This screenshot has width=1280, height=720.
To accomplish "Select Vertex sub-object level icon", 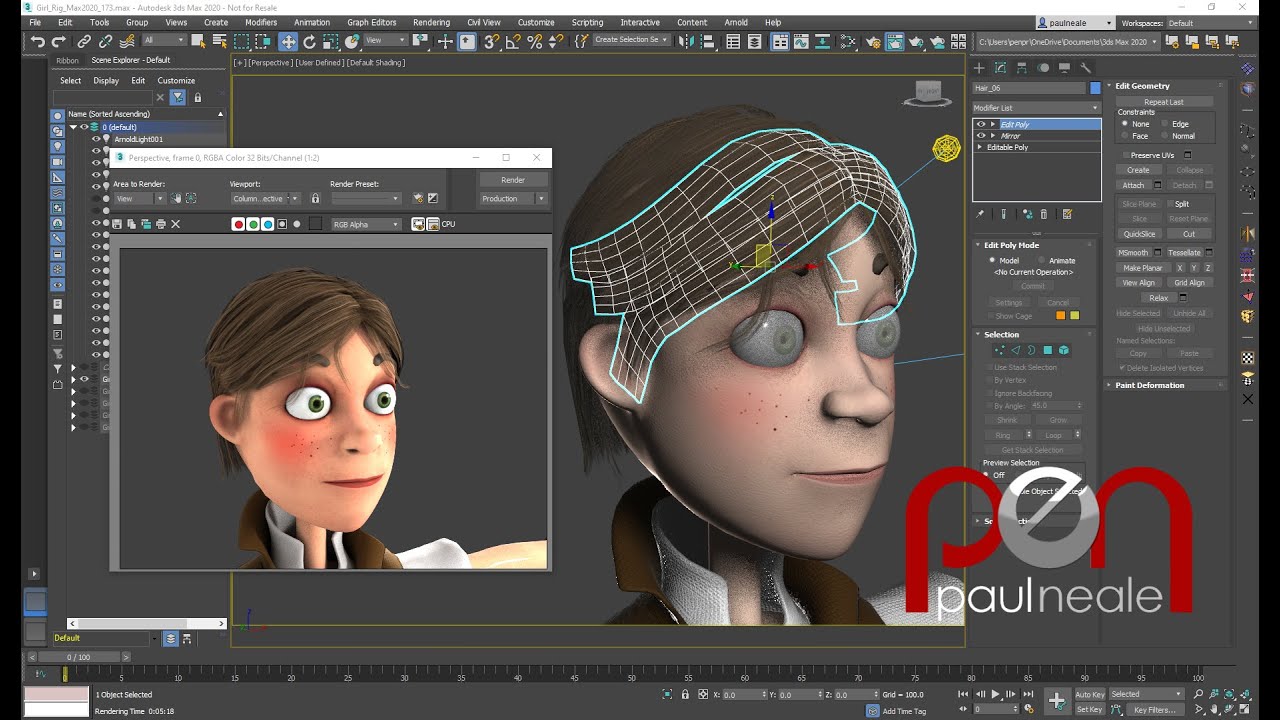I will point(999,350).
